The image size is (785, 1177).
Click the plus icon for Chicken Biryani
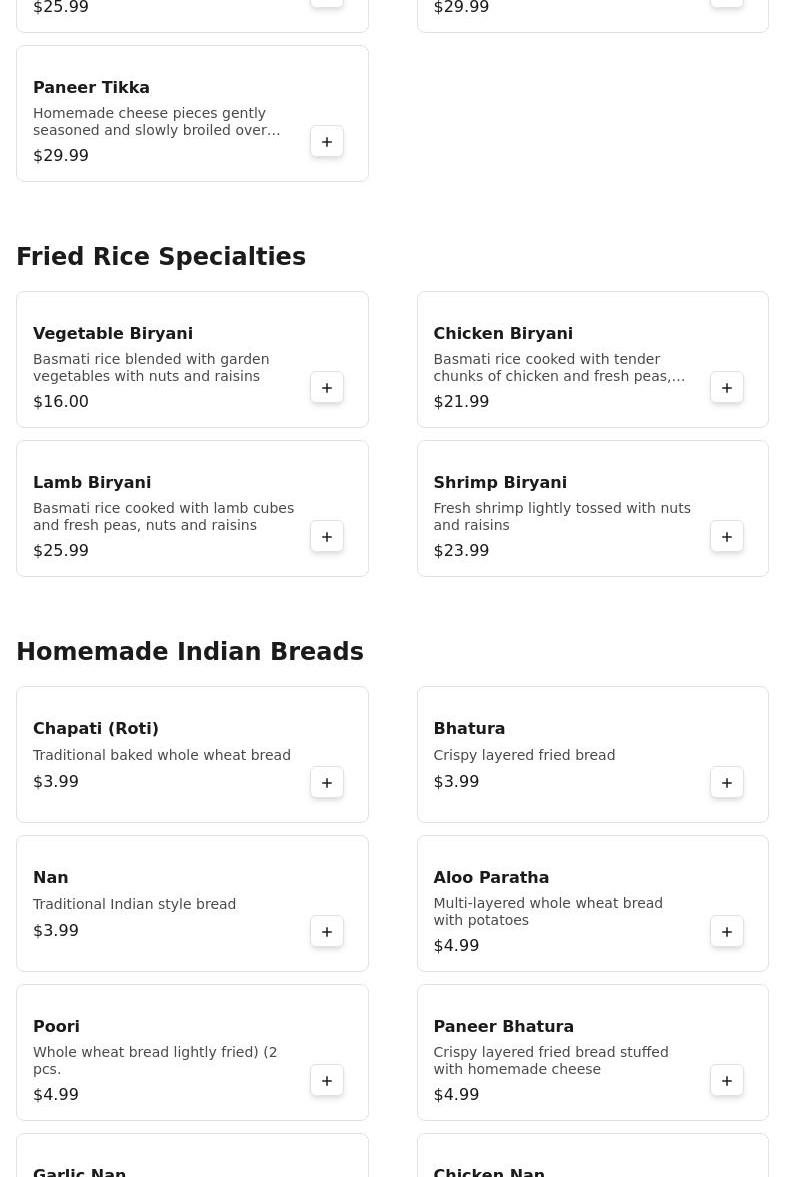[x=727, y=388]
